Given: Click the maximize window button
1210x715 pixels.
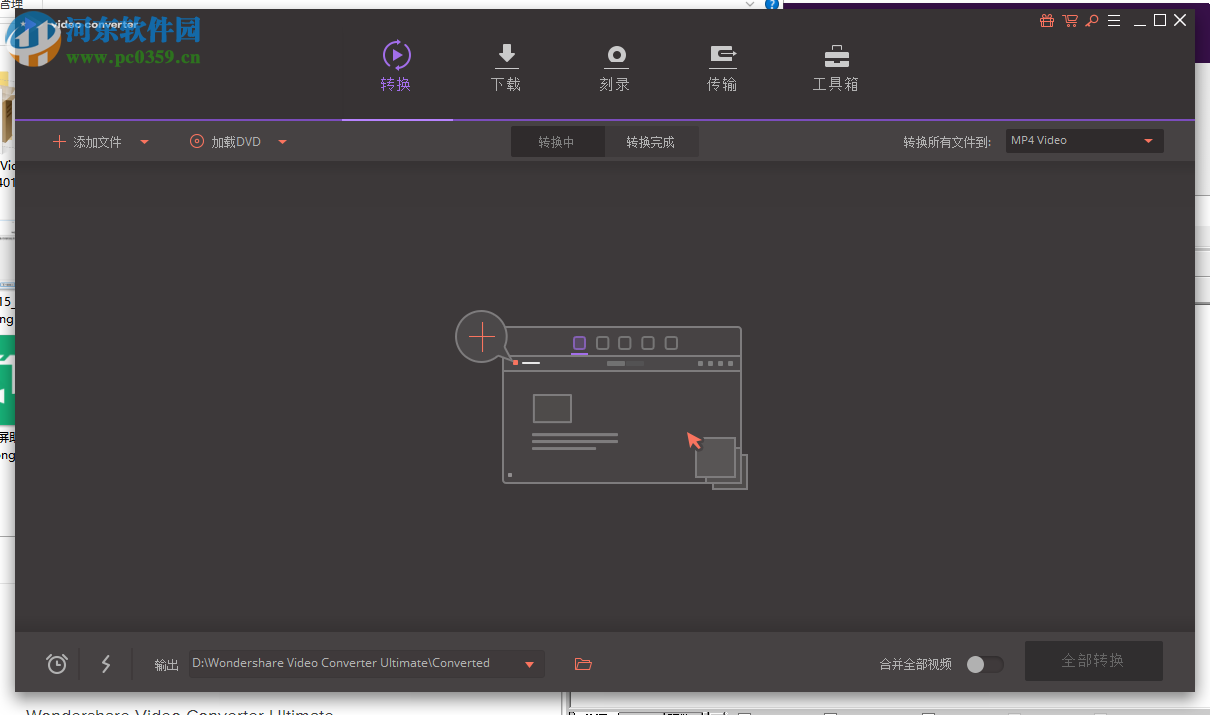Looking at the screenshot, I should click(1160, 20).
